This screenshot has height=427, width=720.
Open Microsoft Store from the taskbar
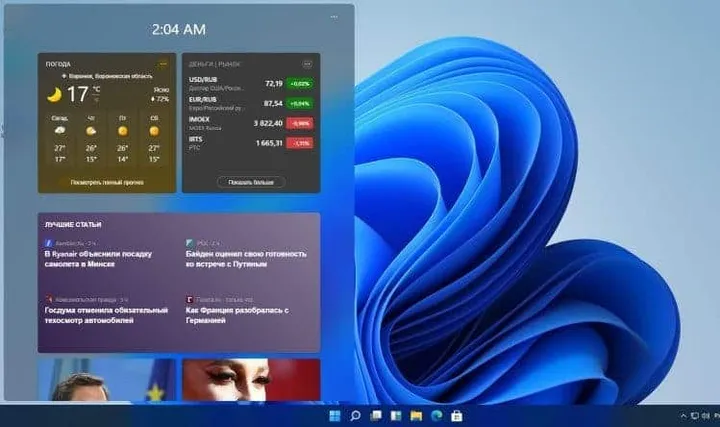457,415
